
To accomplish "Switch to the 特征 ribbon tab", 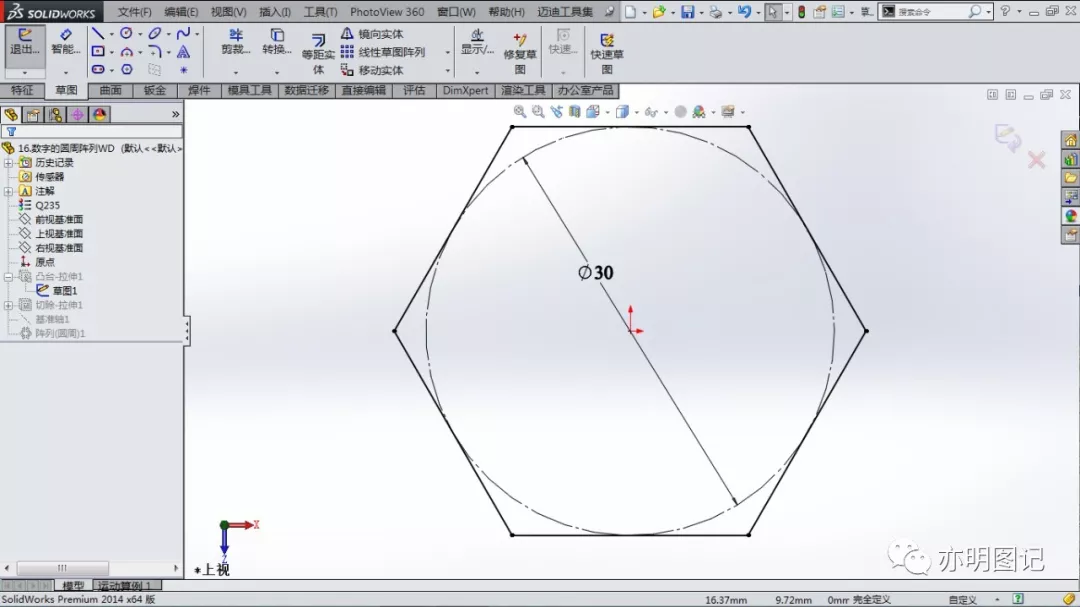I will pyautogui.click(x=22, y=90).
